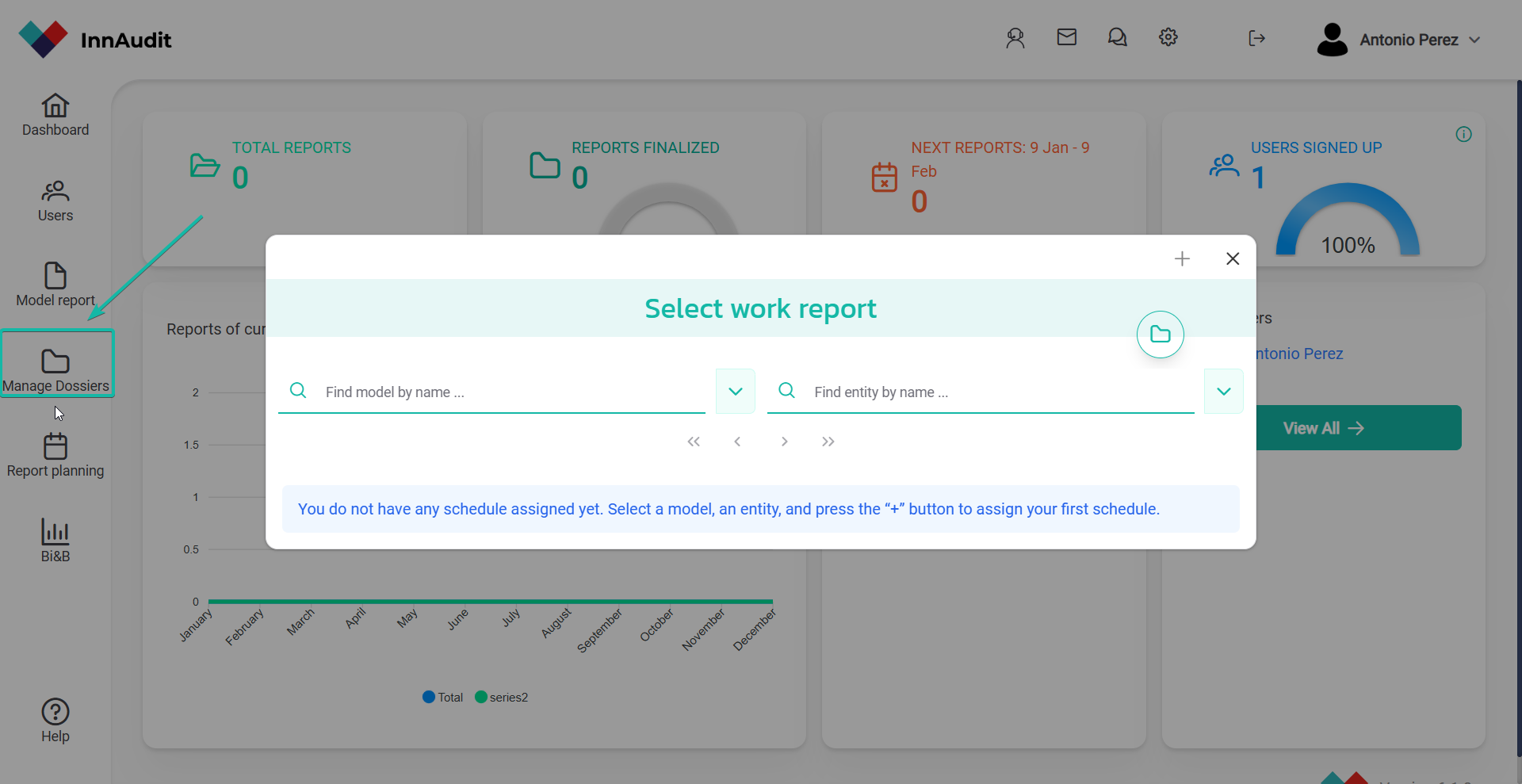
Task: Expand the model dropdown chevron
Action: [735, 392]
